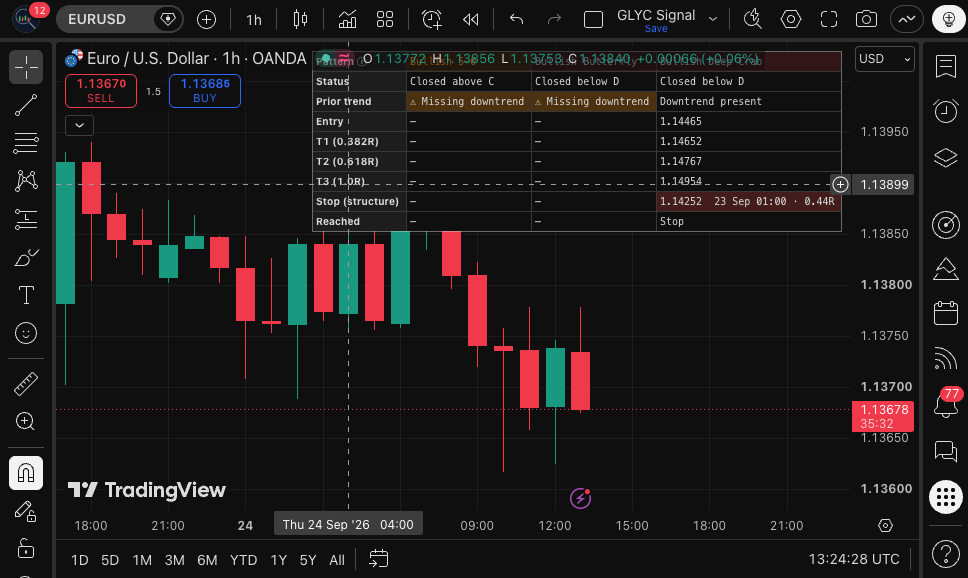This screenshot has height=578, width=968.
Task: Enter fullscreen mode
Action: (x=829, y=20)
